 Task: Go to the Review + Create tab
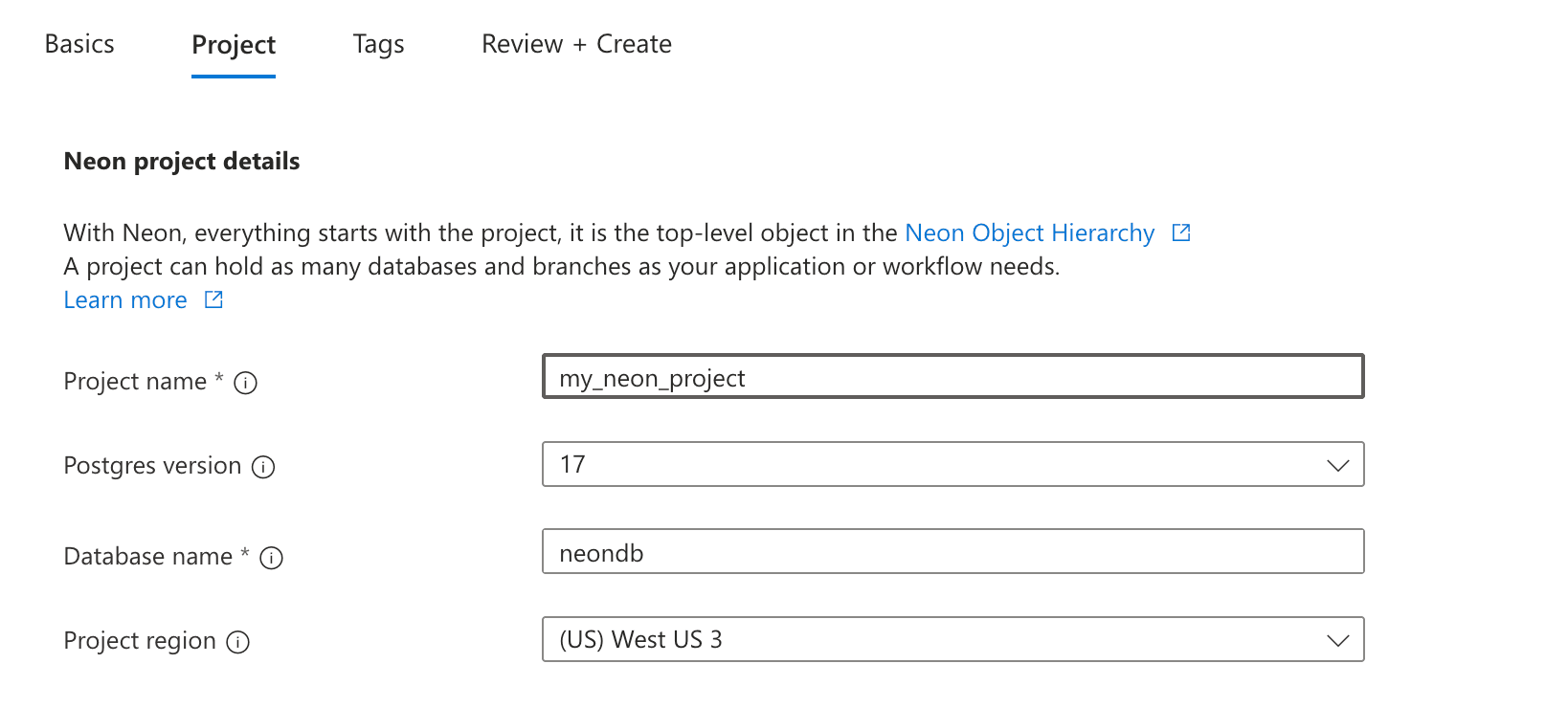click(x=576, y=43)
